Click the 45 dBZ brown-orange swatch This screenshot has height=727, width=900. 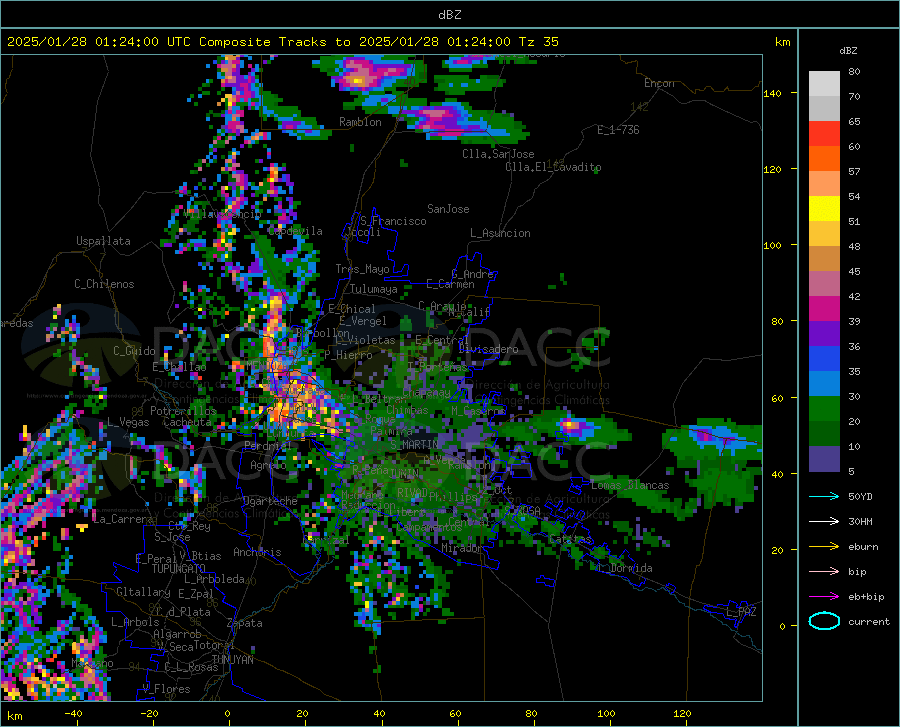coord(824,259)
